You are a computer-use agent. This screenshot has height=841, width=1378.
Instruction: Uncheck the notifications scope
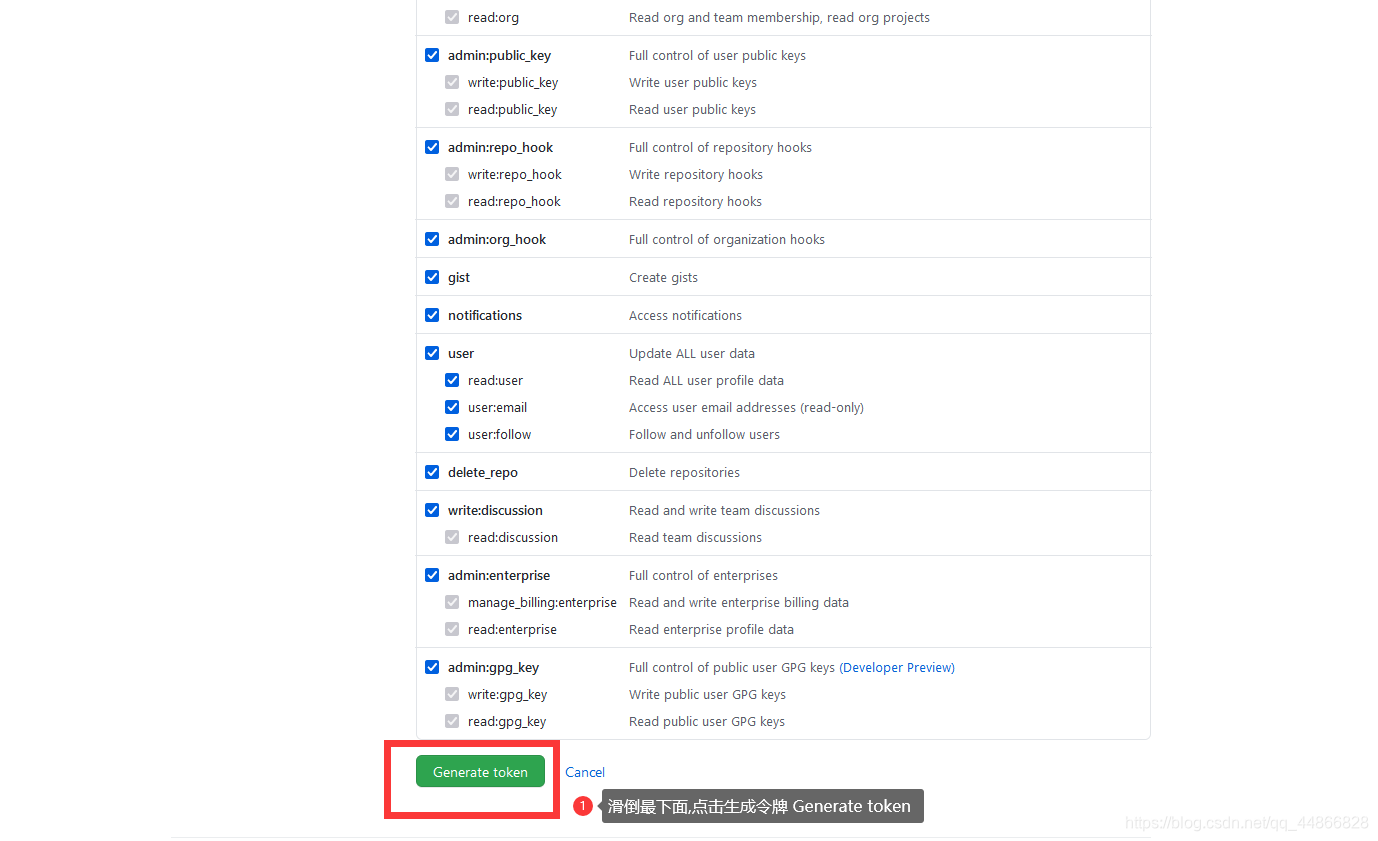[x=432, y=314]
